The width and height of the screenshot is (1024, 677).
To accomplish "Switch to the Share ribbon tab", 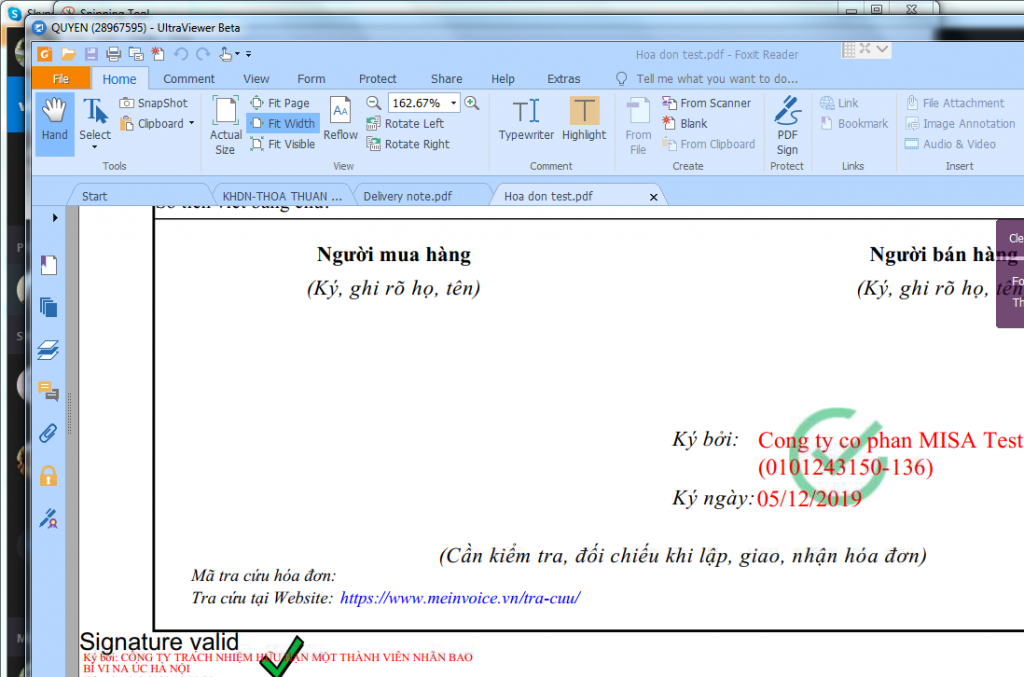I will [x=447, y=79].
